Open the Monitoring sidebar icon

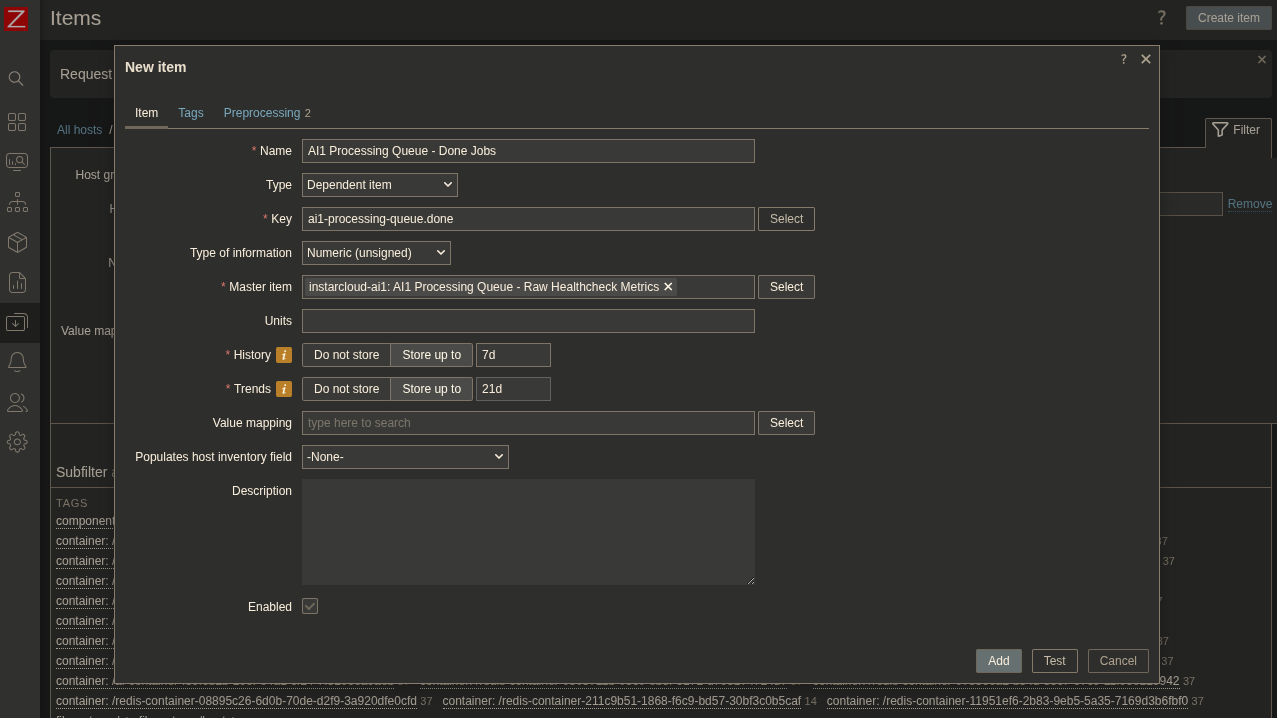click(x=17, y=162)
